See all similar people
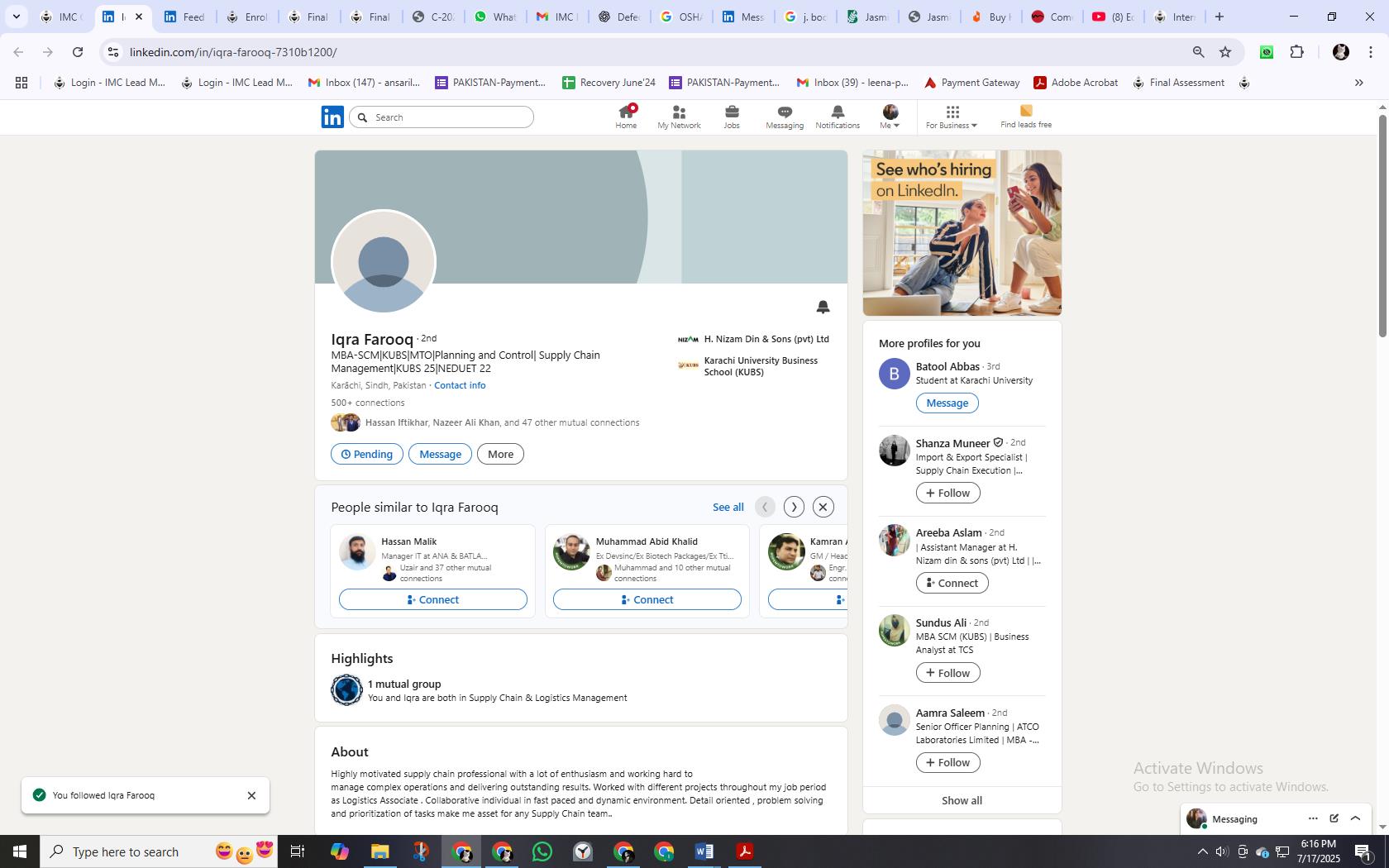Screen dimensions: 1389x868 tap(728, 507)
